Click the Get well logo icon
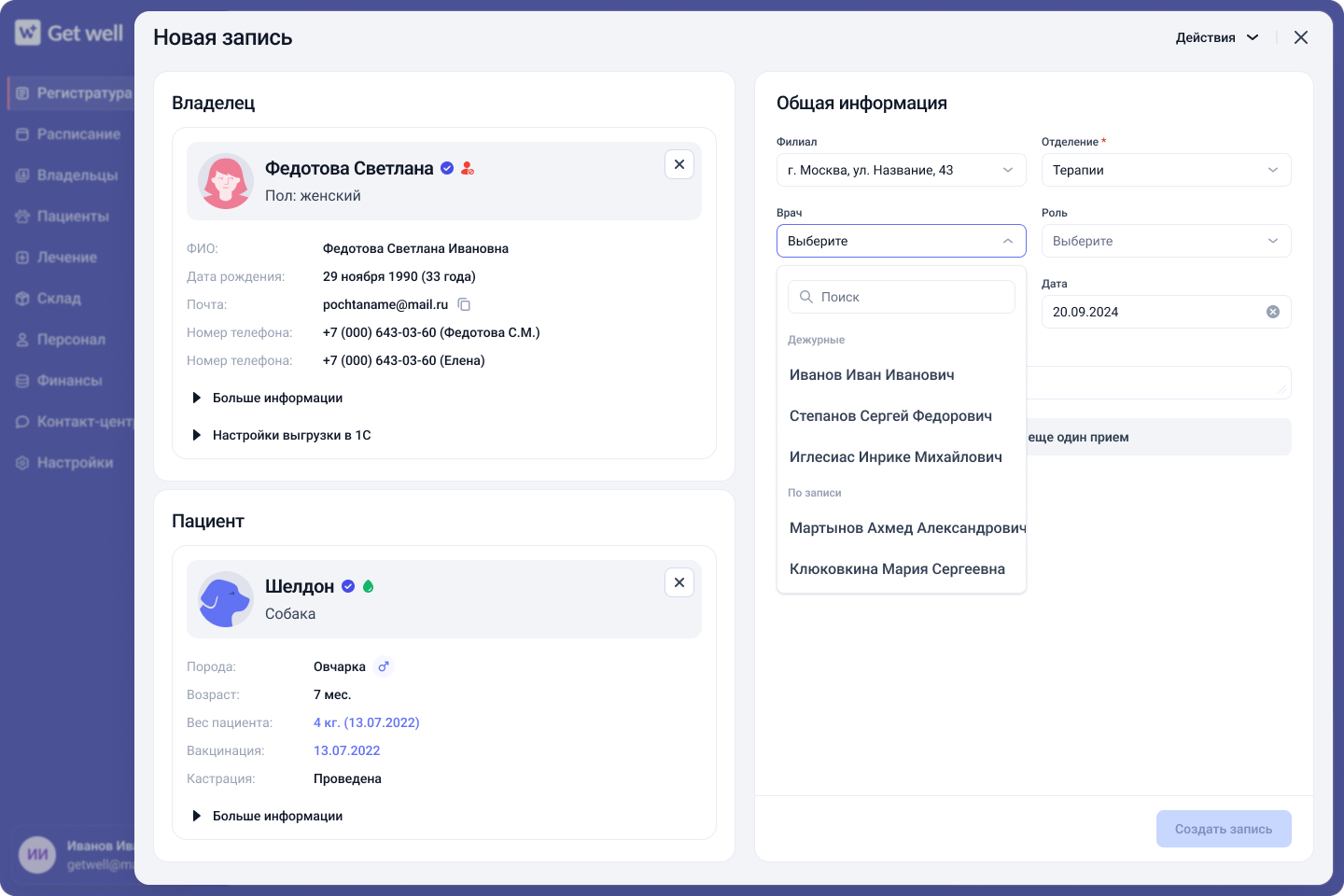1344x896 pixels. coord(28,33)
